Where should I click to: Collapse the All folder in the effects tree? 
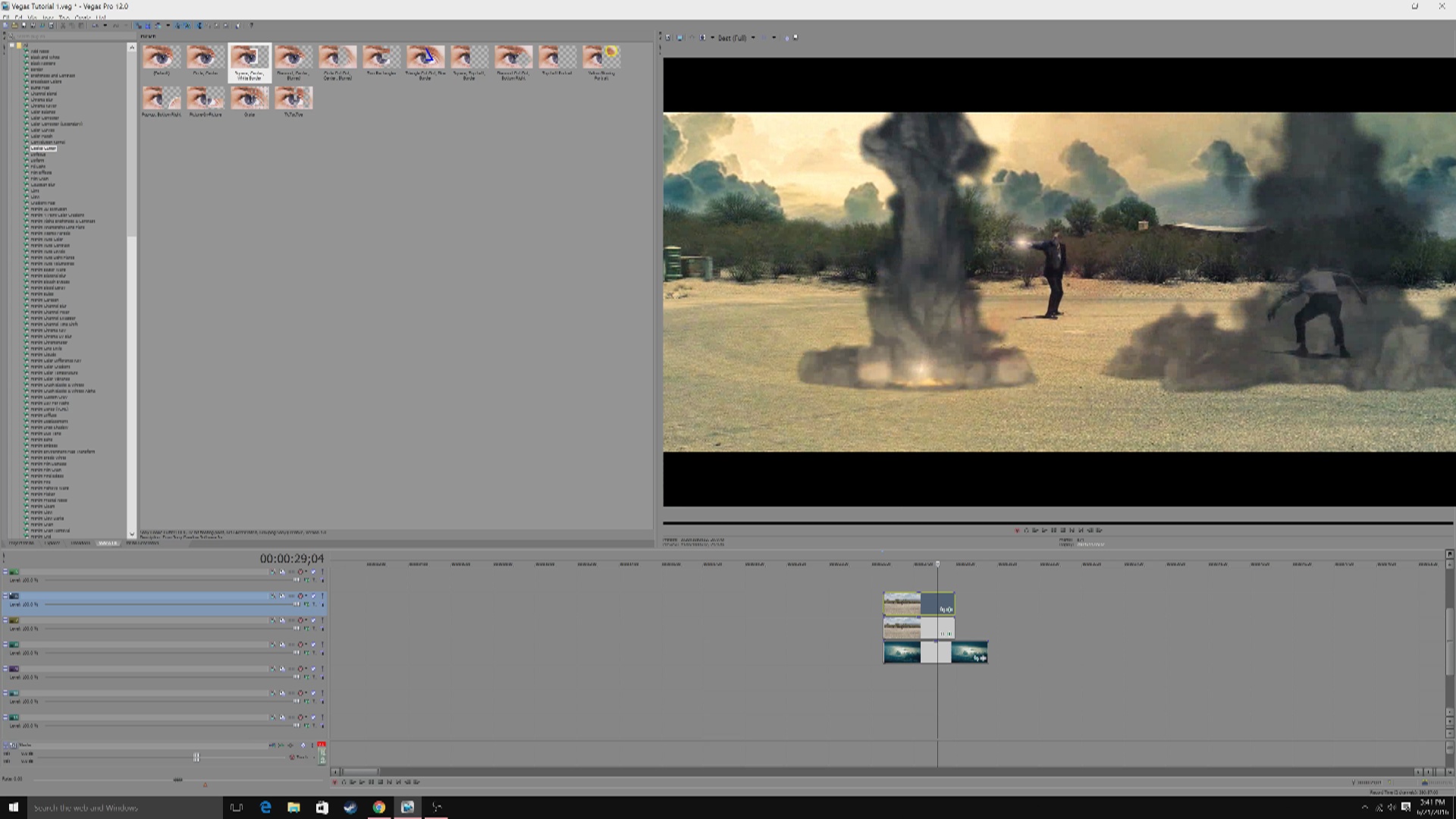click(12, 45)
